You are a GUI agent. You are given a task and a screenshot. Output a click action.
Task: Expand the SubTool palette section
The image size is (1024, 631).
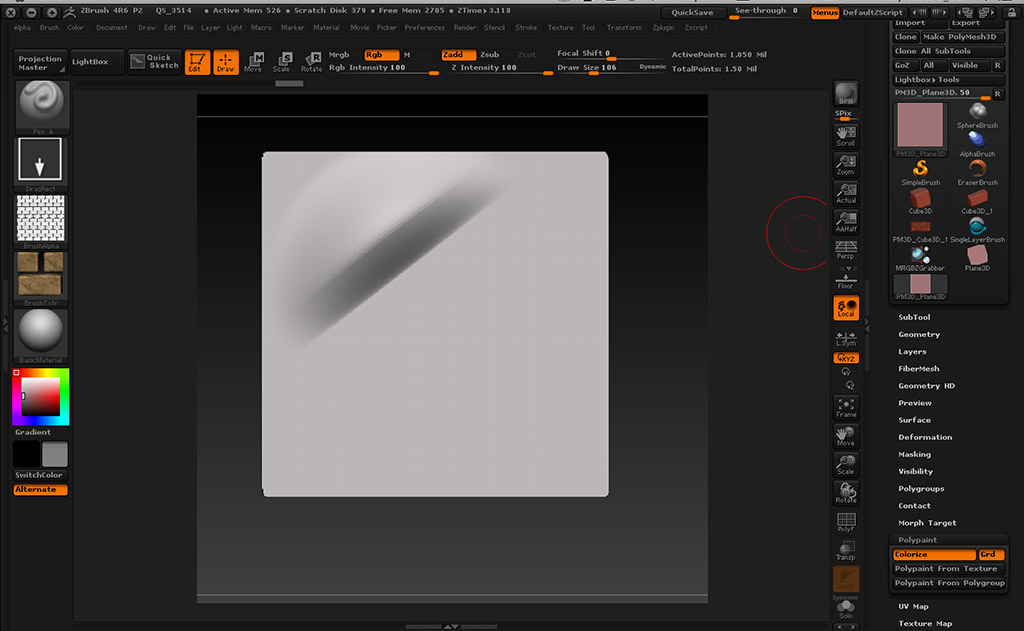click(914, 317)
